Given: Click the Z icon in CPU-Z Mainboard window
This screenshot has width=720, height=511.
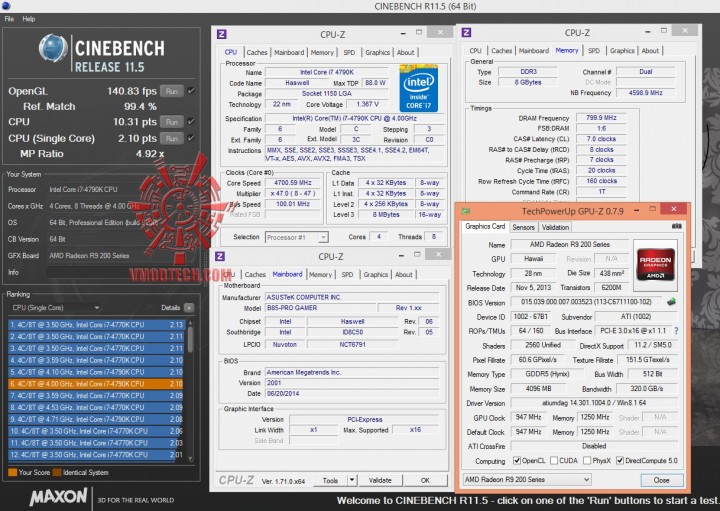Looking at the screenshot, I should pos(220,256).
